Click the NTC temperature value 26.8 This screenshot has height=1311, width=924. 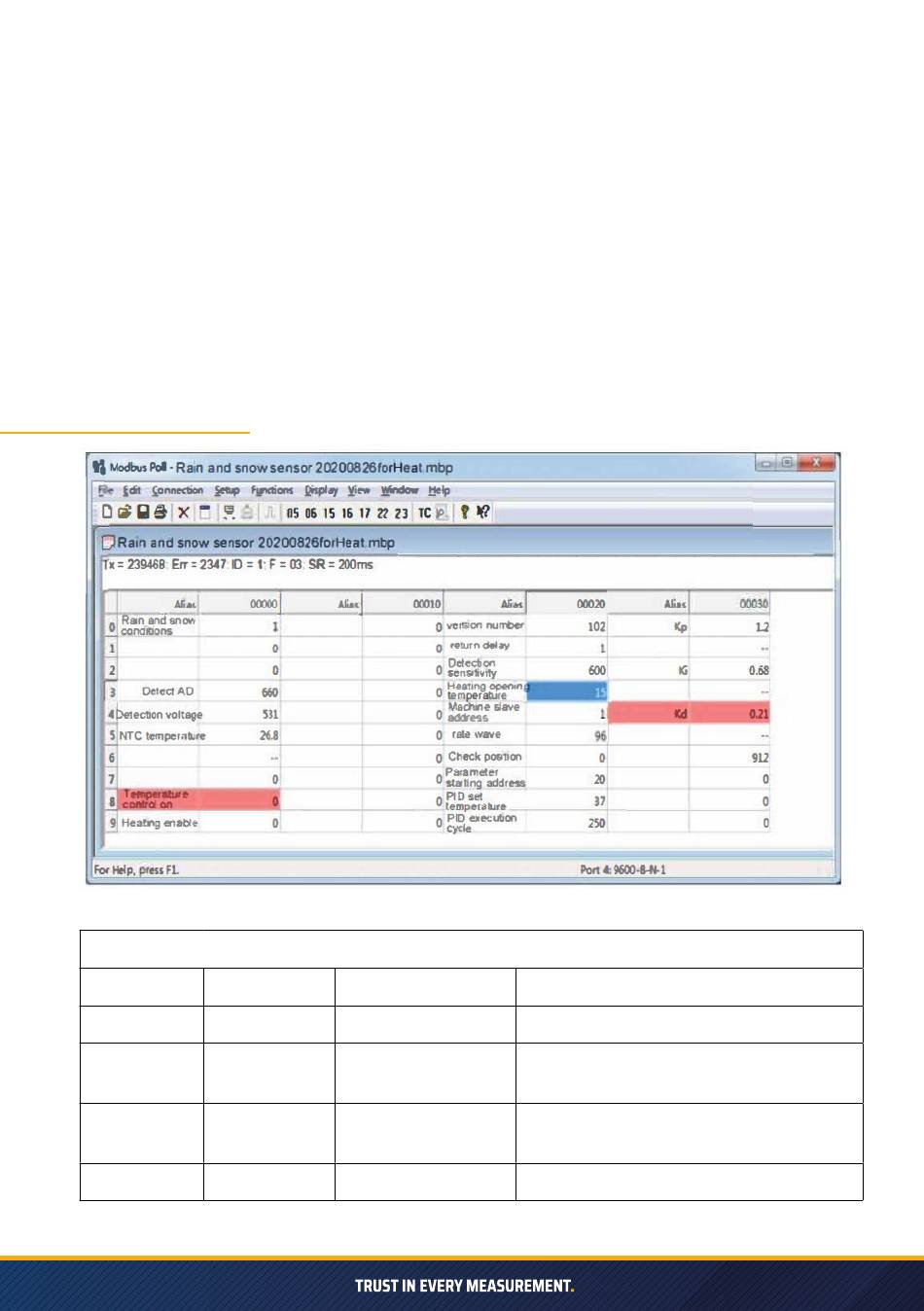pyautogui.click(x=269, y=736)
